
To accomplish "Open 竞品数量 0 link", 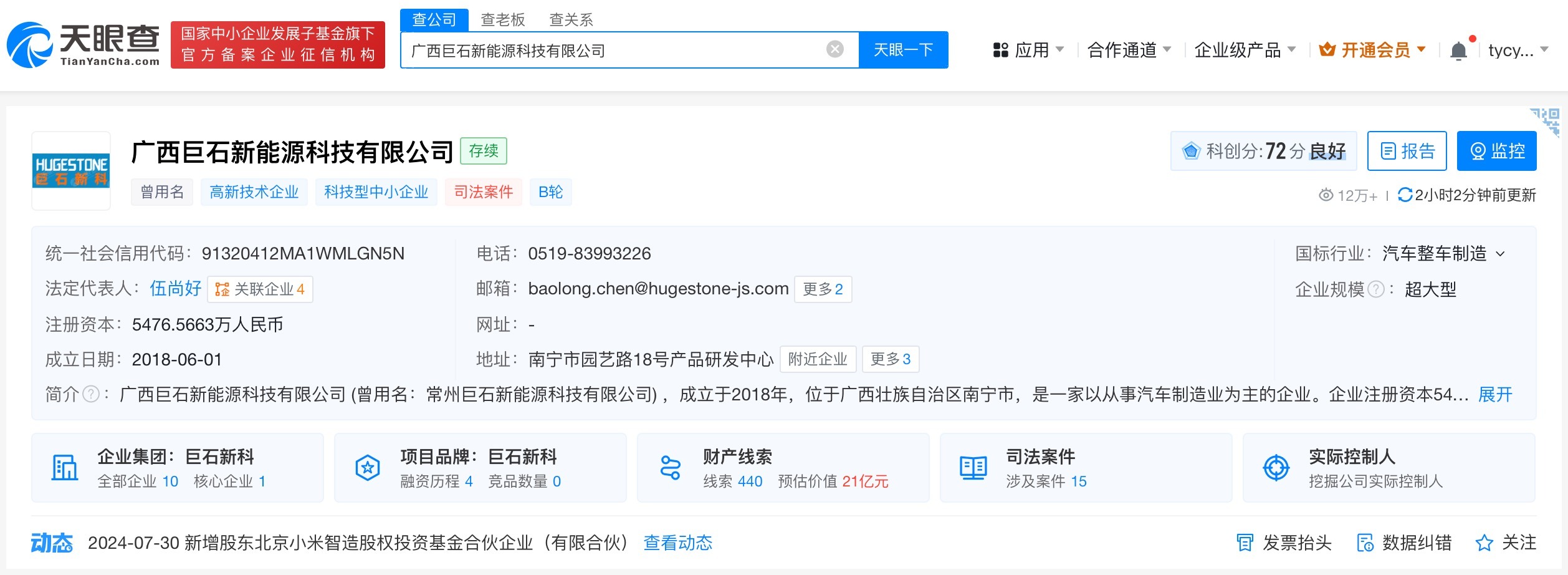I will pos(525,481).
